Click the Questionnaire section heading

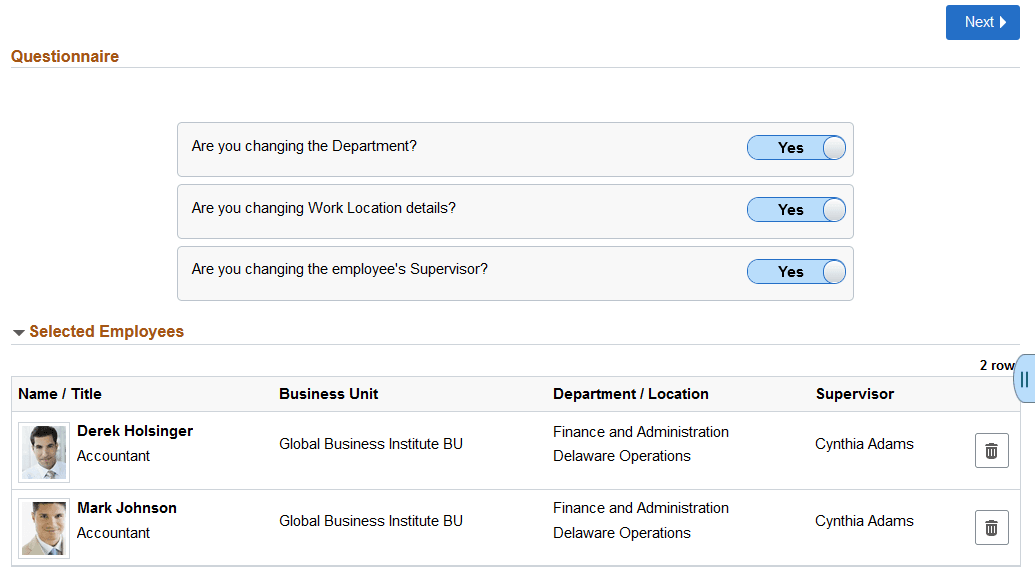[x=65, y=57]
